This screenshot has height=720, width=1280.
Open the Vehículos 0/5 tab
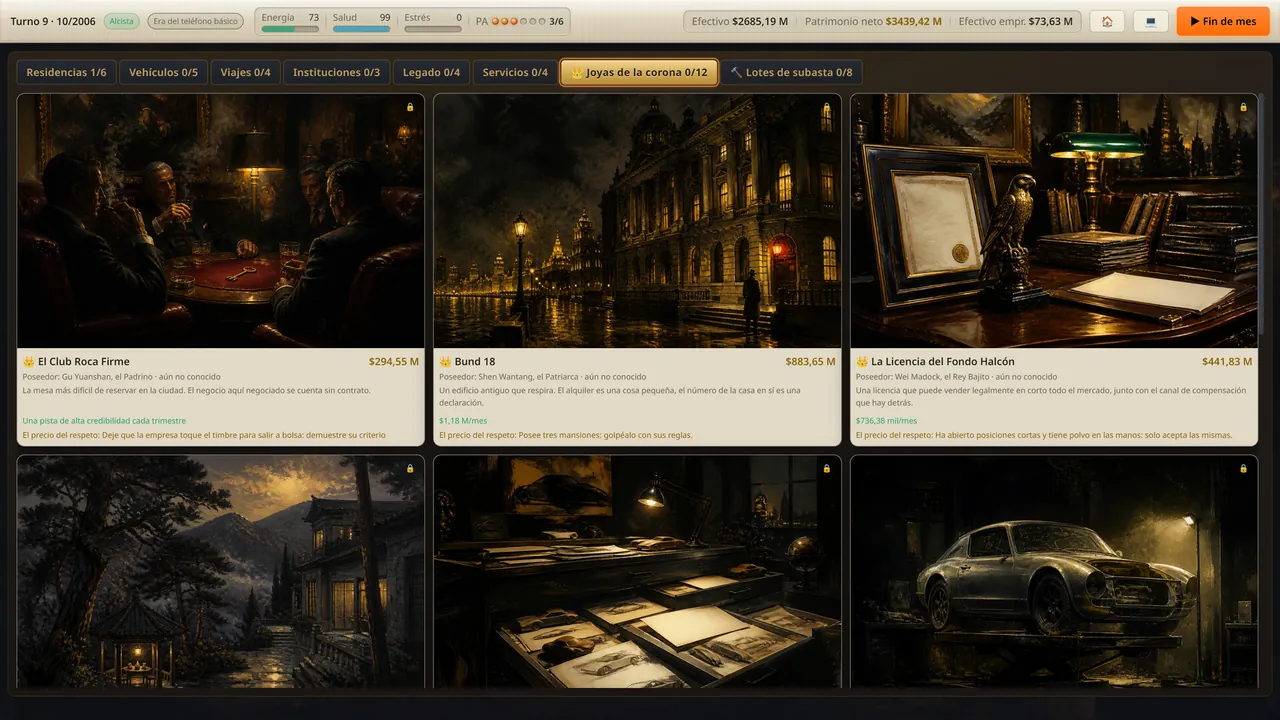pyautogui.click(x=164, y=72)
